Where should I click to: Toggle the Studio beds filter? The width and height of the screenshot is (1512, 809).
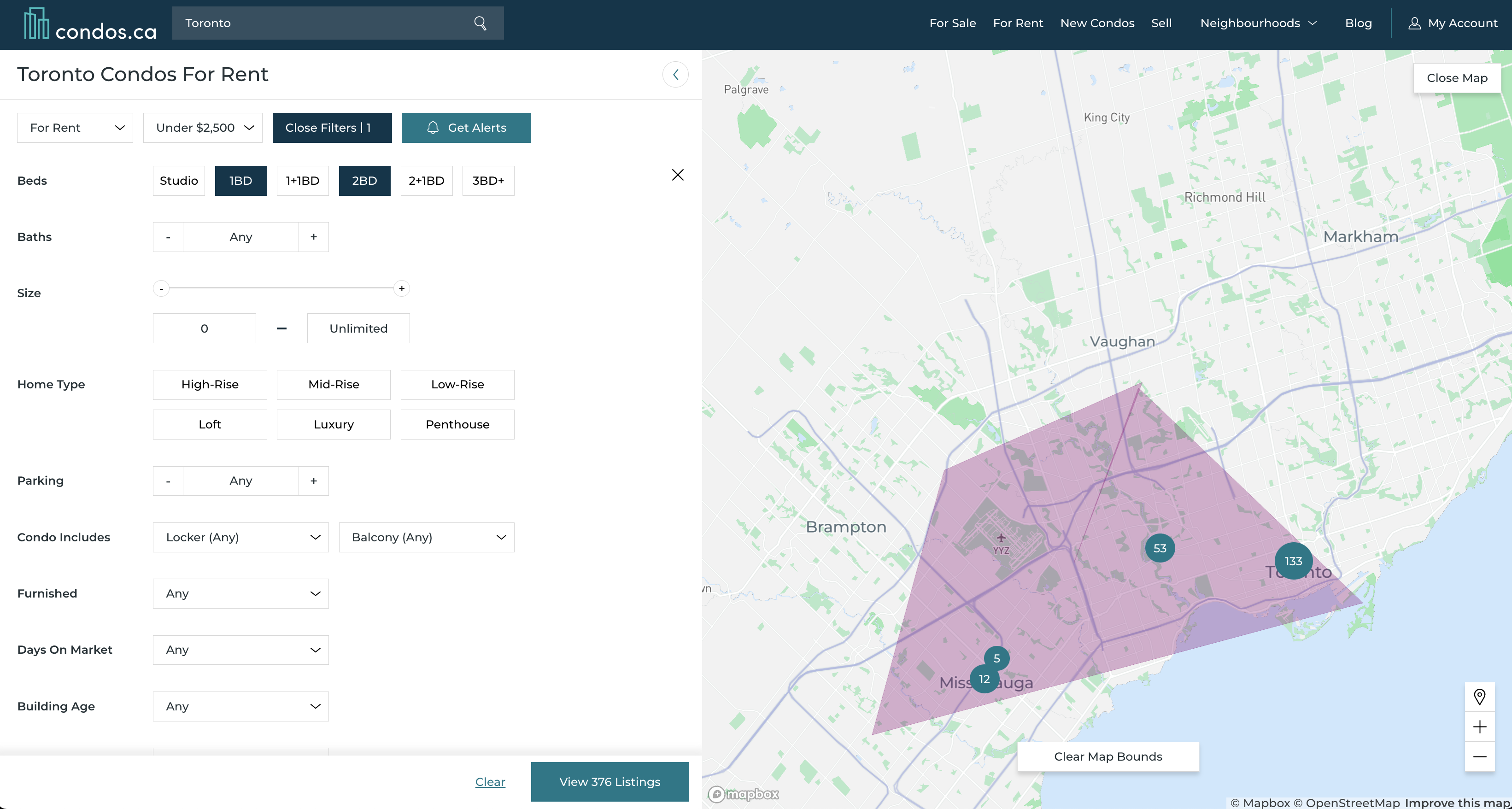(x=178, y=181)
